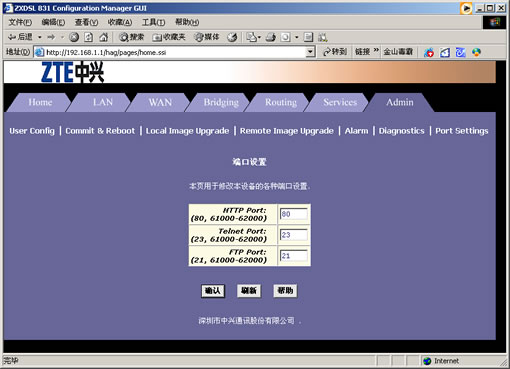
Task: Click the Refresh page icon
Action: coord(89,37)
